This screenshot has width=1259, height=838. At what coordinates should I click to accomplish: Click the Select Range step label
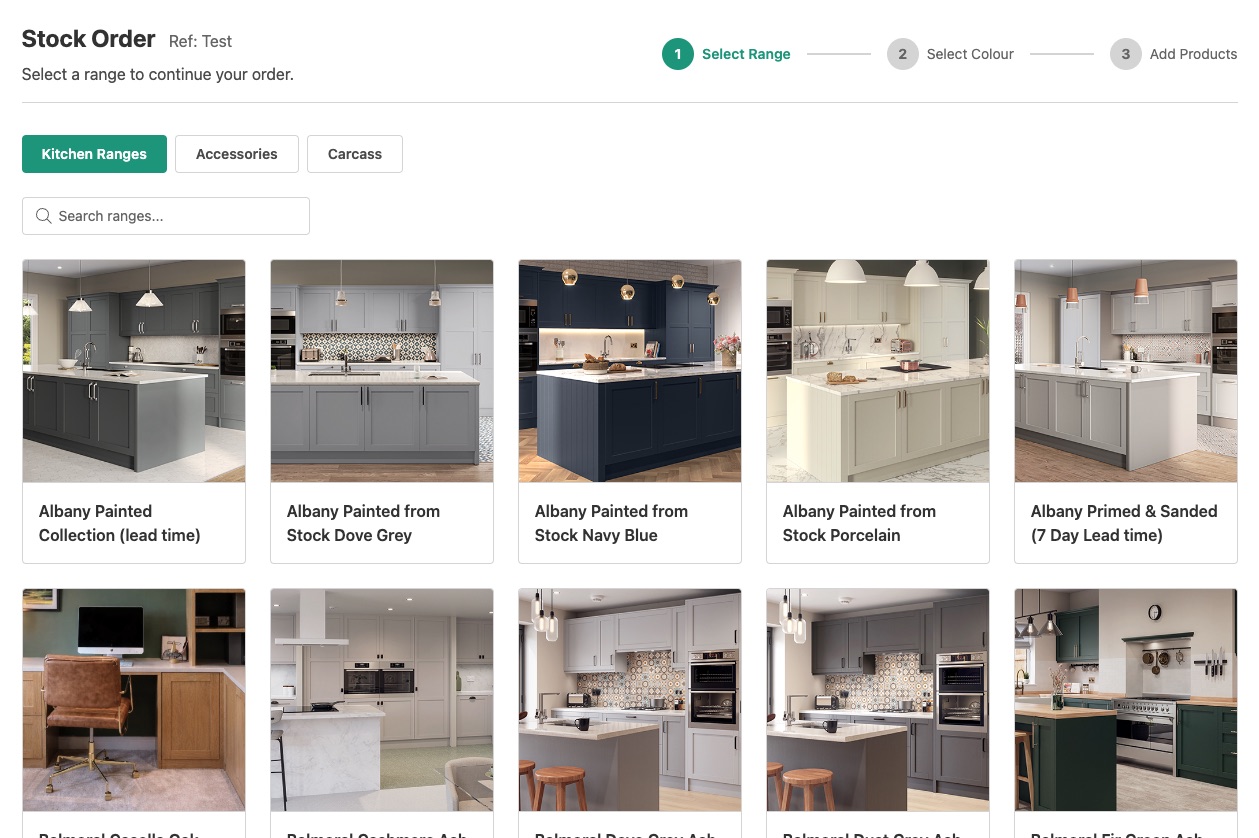[746, 54]
